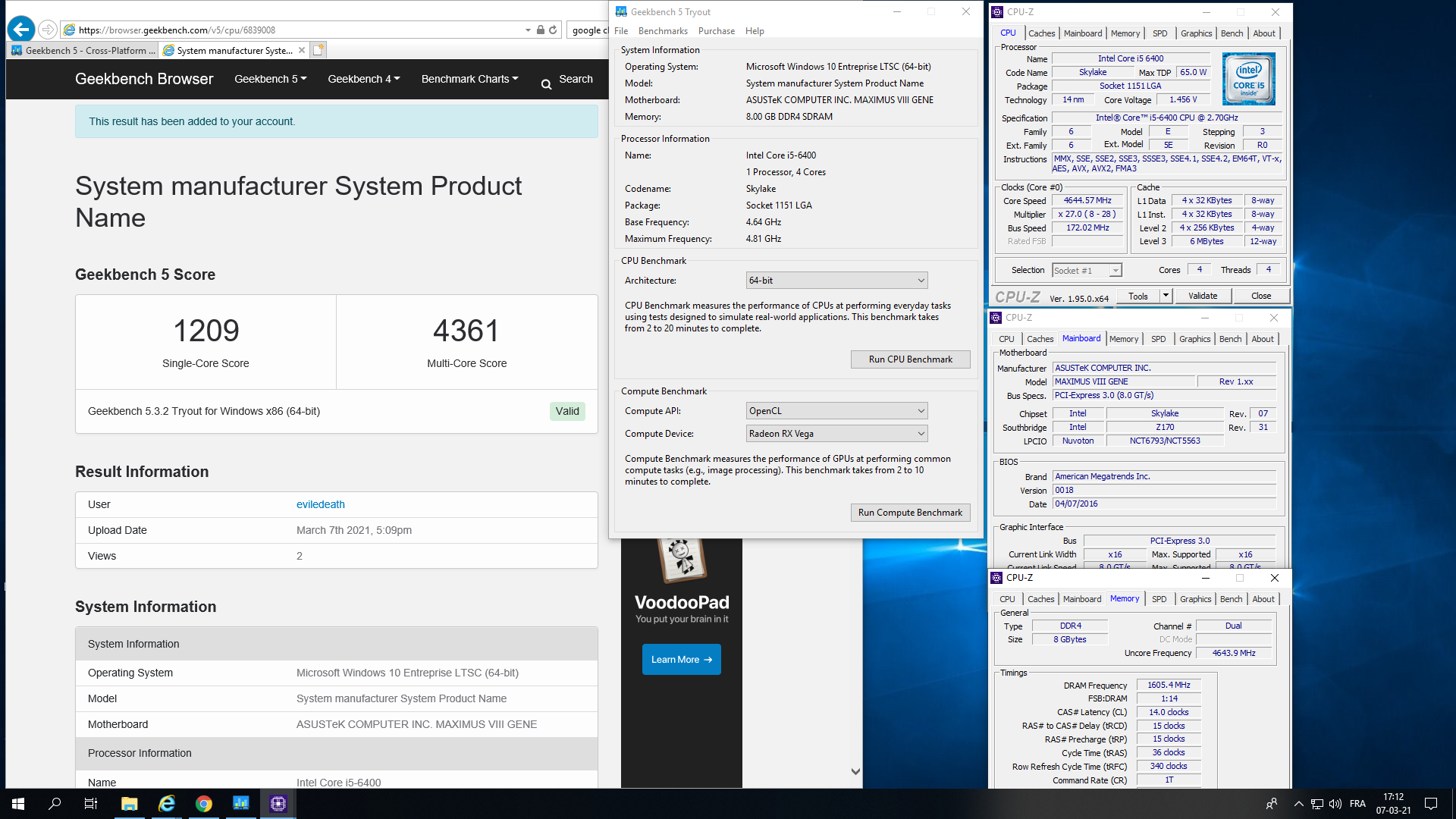This screenshot has width=1456, height=819.
Task: Click the volume speaker icon in system tray
Action: coord(1335,804)
